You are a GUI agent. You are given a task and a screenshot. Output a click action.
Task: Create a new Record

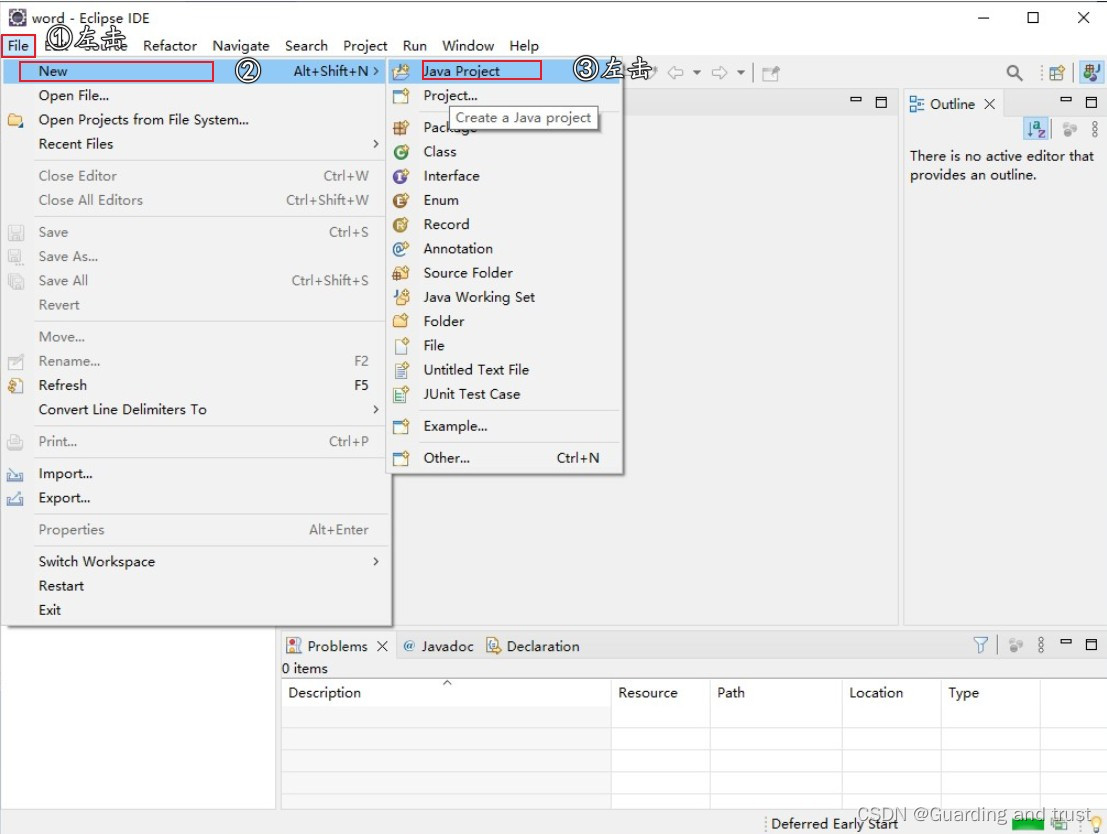[505, 224]
